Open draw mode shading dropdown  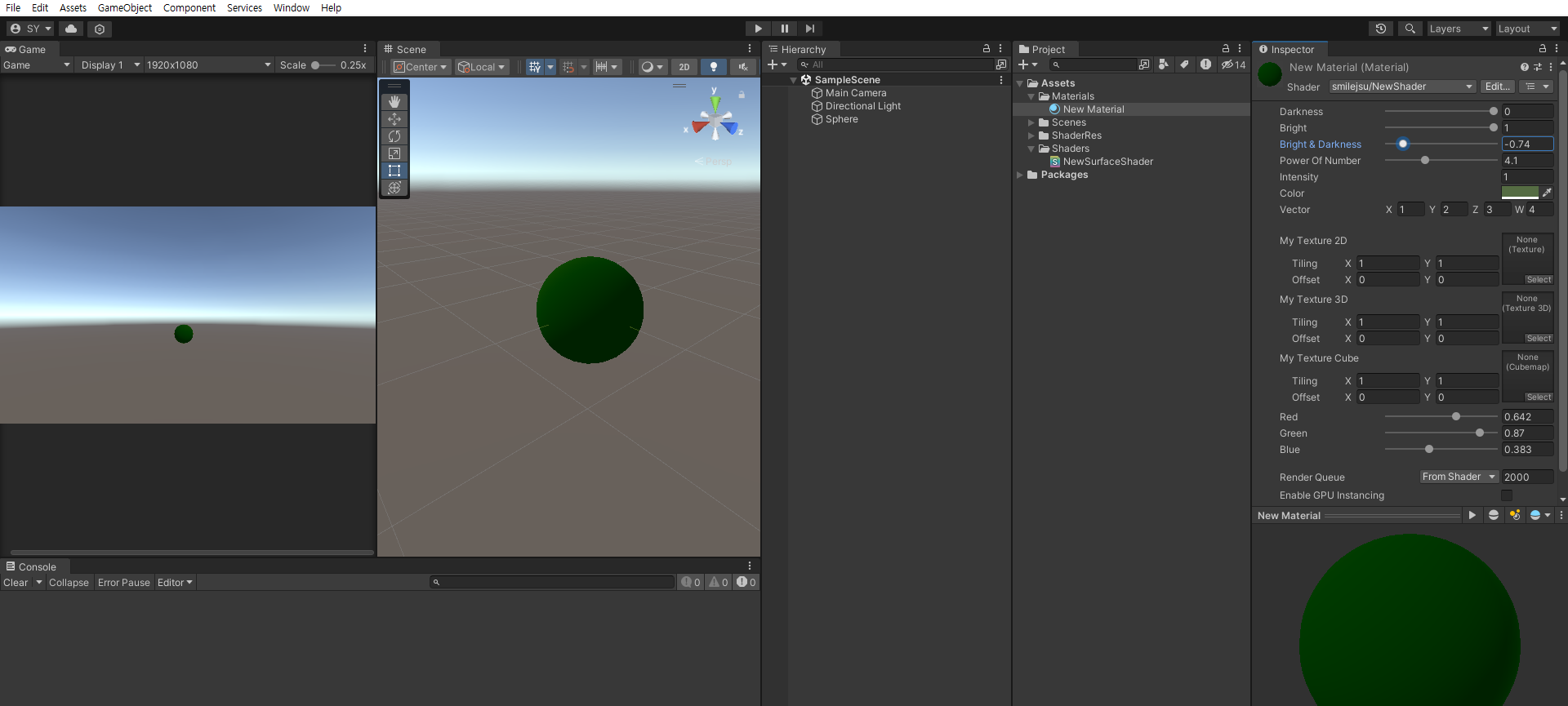652,67
